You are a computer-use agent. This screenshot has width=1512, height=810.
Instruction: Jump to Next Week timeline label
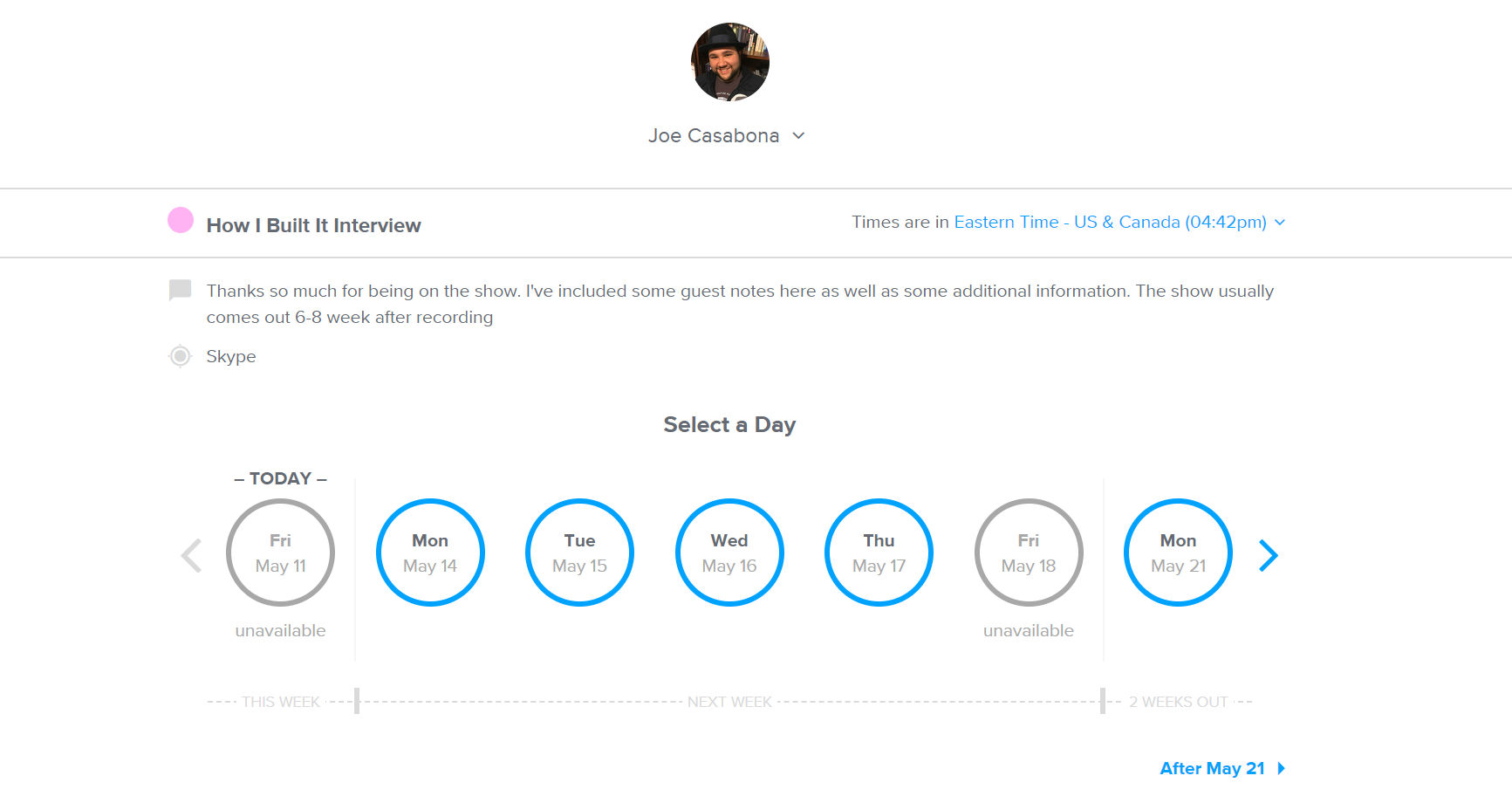[729, 702]
